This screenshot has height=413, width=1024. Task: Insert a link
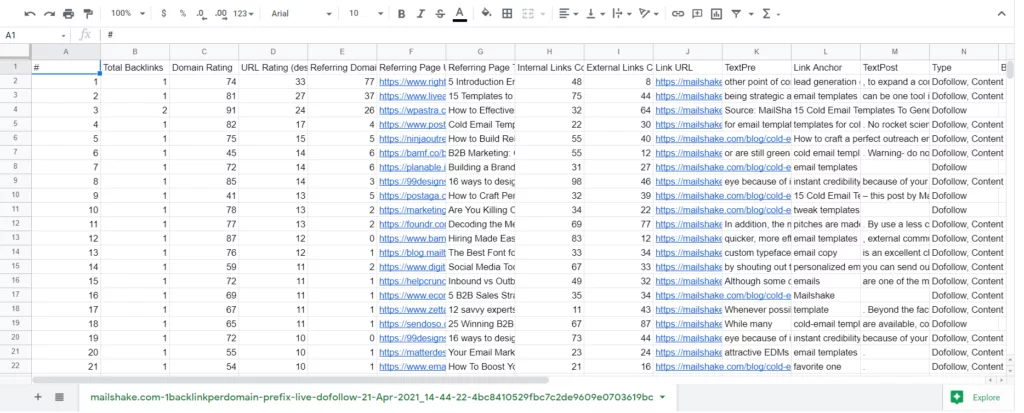[678, 14]
